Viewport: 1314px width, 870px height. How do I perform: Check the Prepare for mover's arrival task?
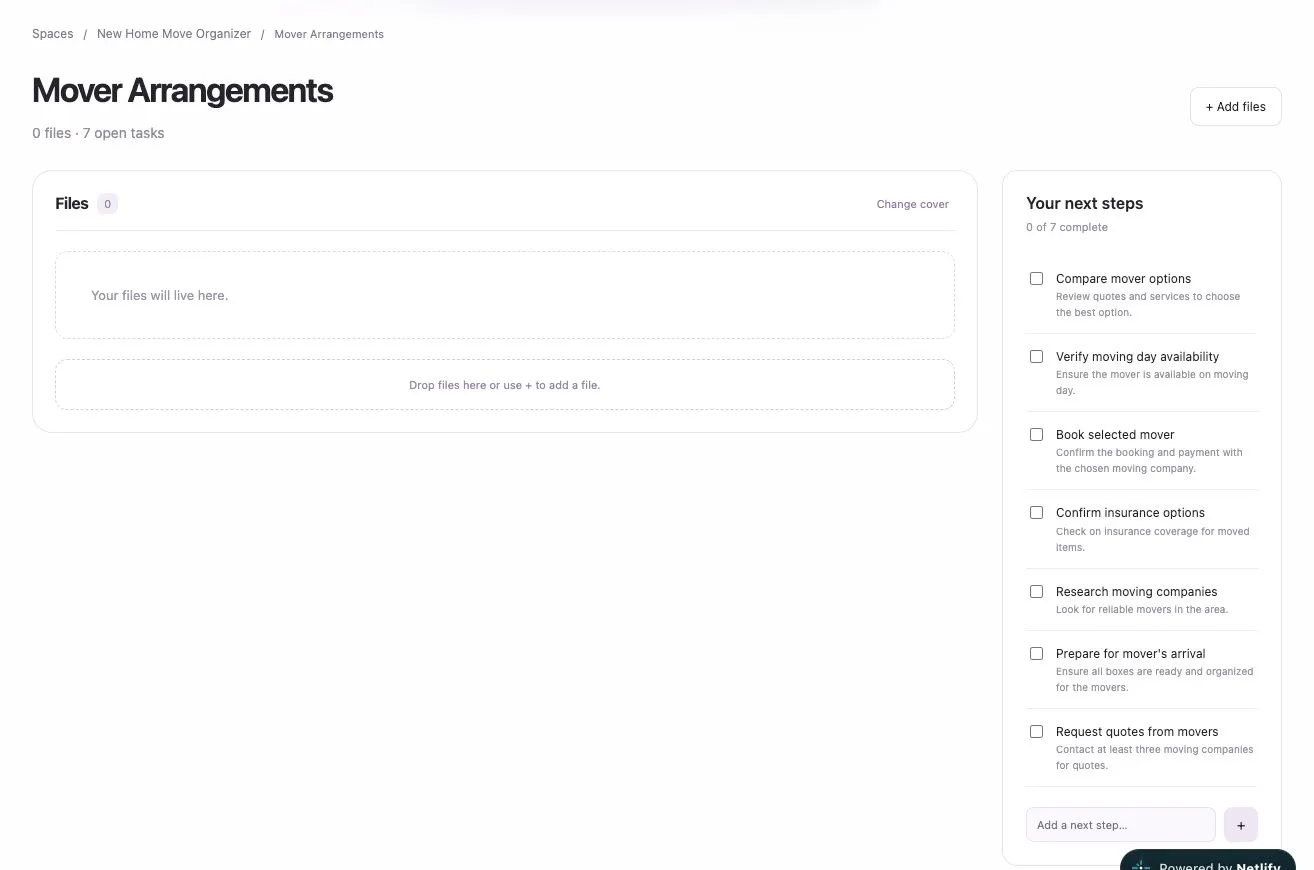(1036, 654)
